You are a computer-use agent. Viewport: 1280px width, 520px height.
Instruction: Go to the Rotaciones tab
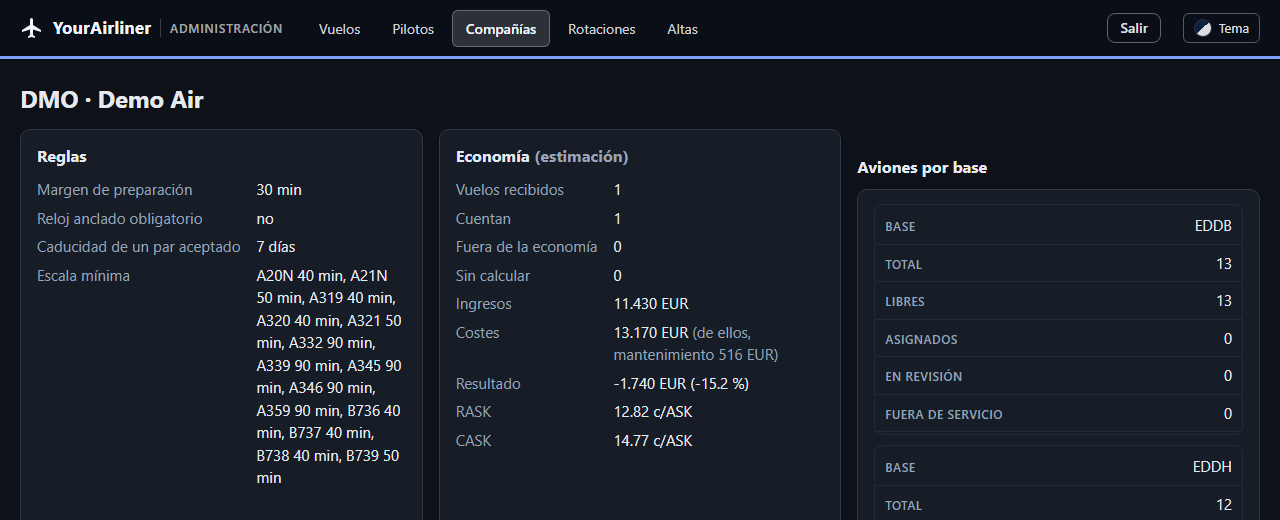[x=602, y=29]
